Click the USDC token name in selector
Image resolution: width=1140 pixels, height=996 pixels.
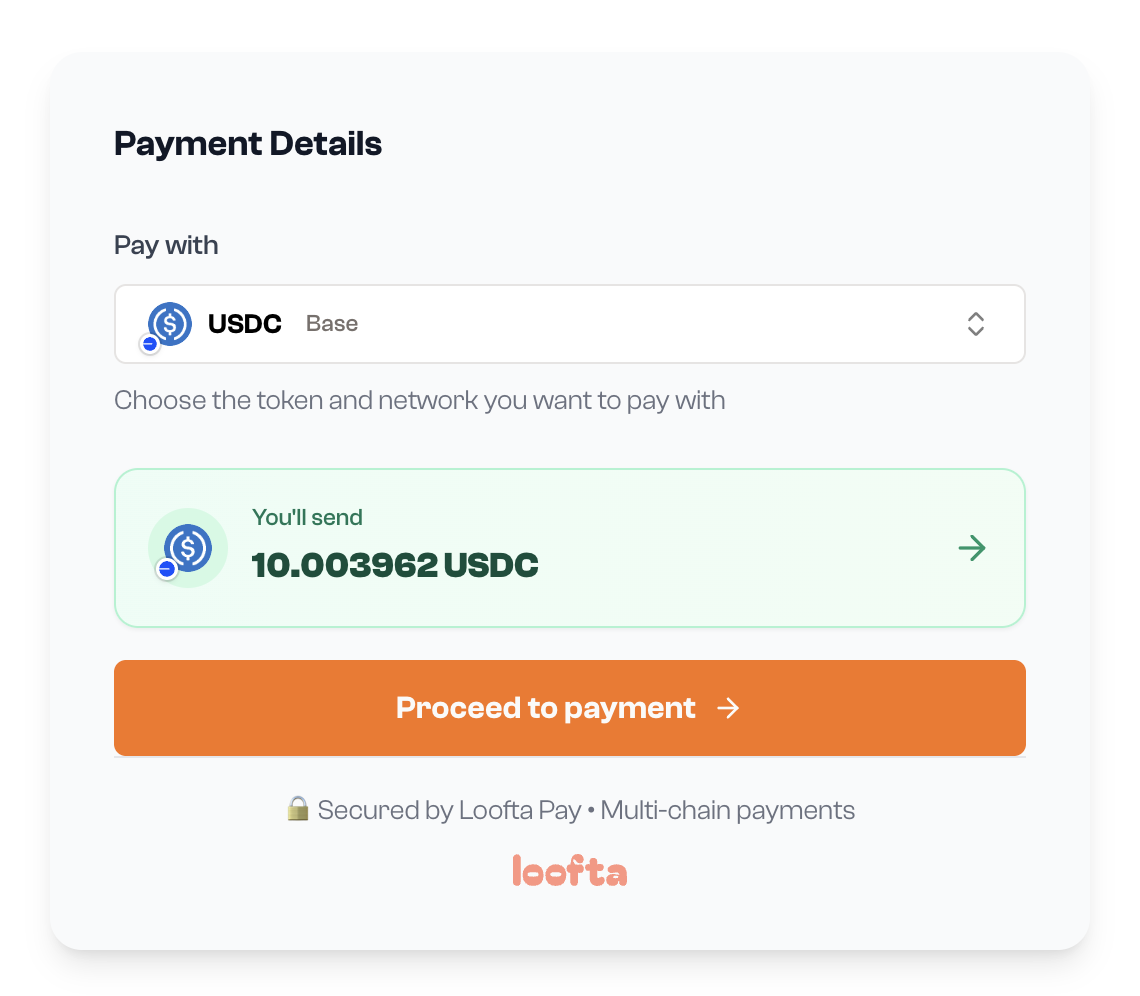pos(245,324)
